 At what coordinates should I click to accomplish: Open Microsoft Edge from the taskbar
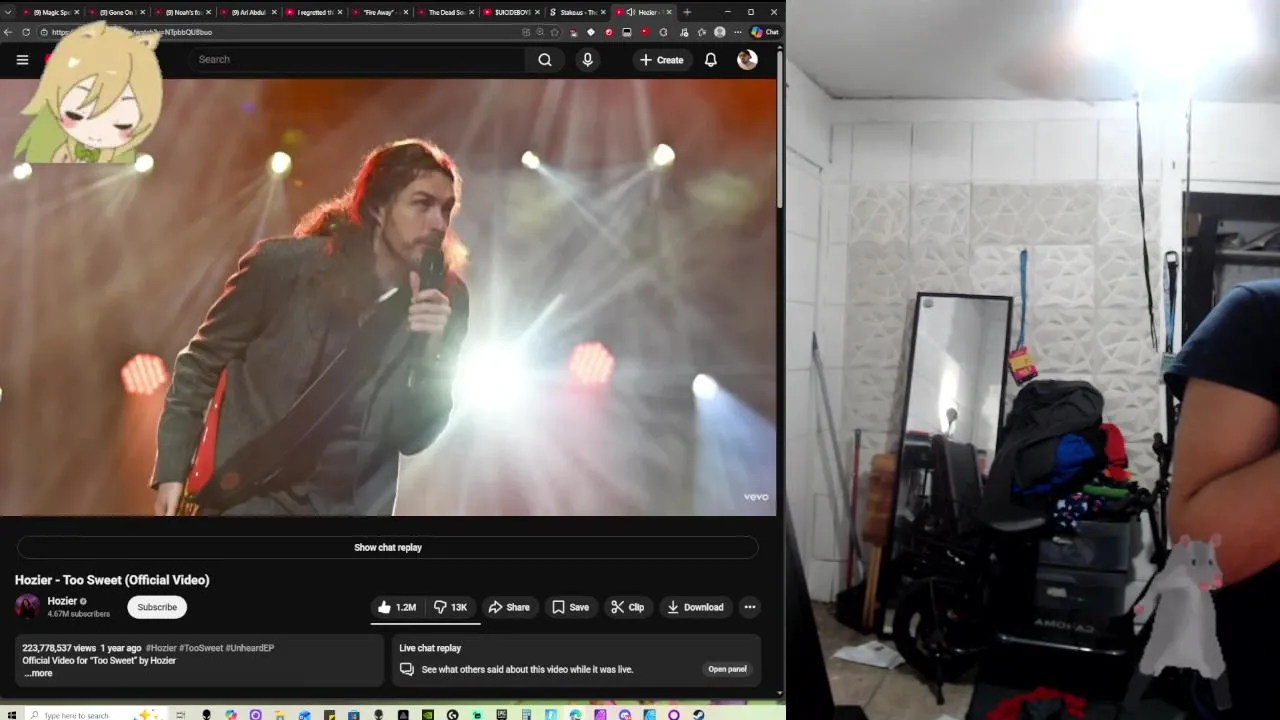pyautogui.click(x=575, y=714)
